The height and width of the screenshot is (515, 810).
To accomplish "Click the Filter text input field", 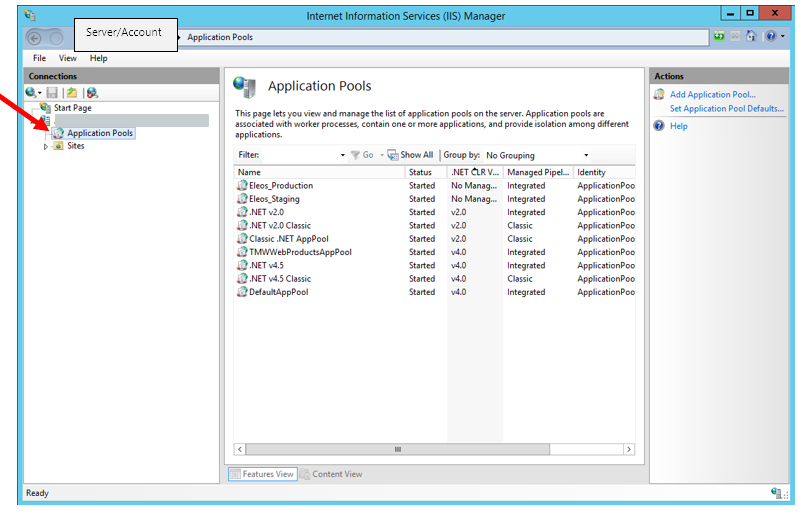I will click(300, 155).
